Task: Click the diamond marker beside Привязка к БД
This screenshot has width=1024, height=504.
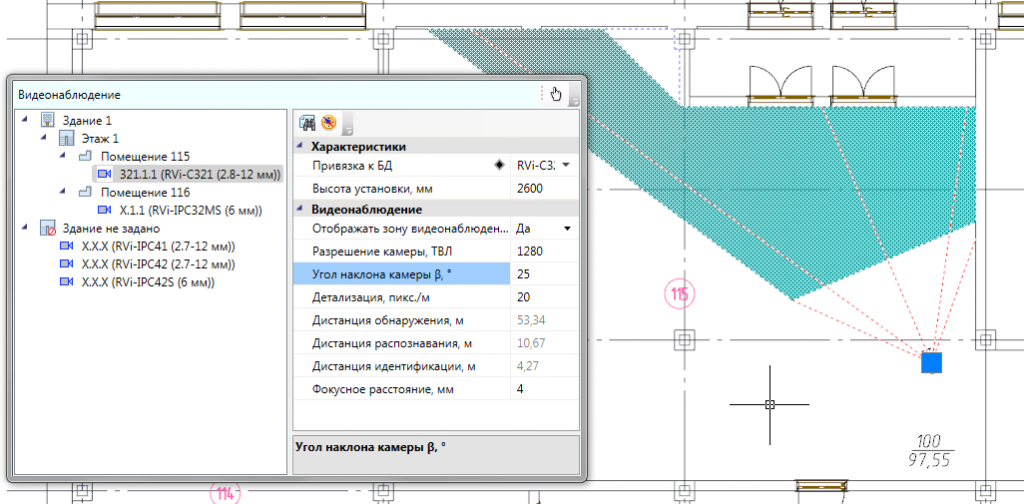Action: tap(500, 165)
